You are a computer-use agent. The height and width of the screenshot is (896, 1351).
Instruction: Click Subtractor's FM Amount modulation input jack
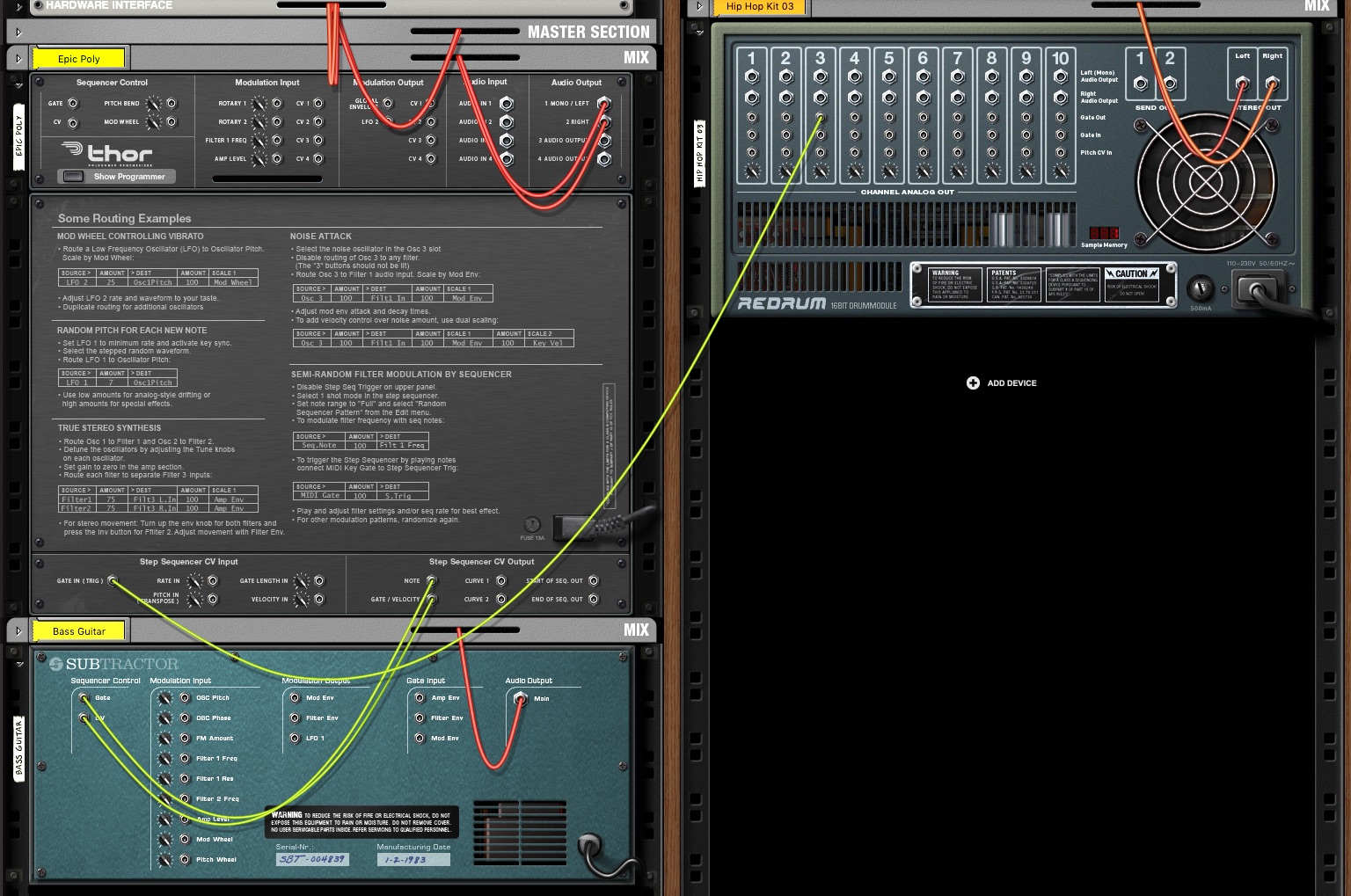click(x=185, y=739)
